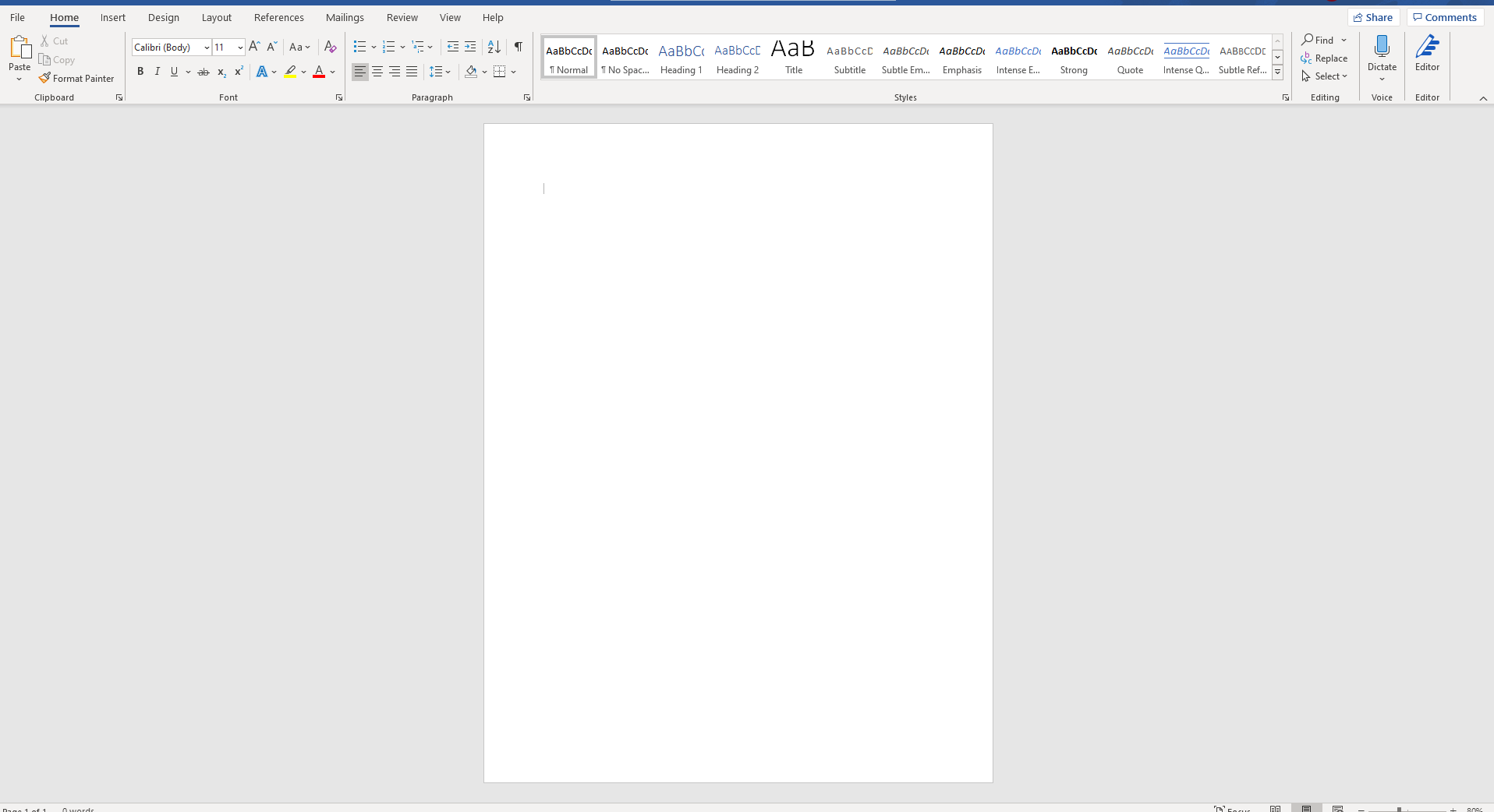The image size is (1494, 812).
Task: Apply borders using the Borders icon
Action: point(500,72)
